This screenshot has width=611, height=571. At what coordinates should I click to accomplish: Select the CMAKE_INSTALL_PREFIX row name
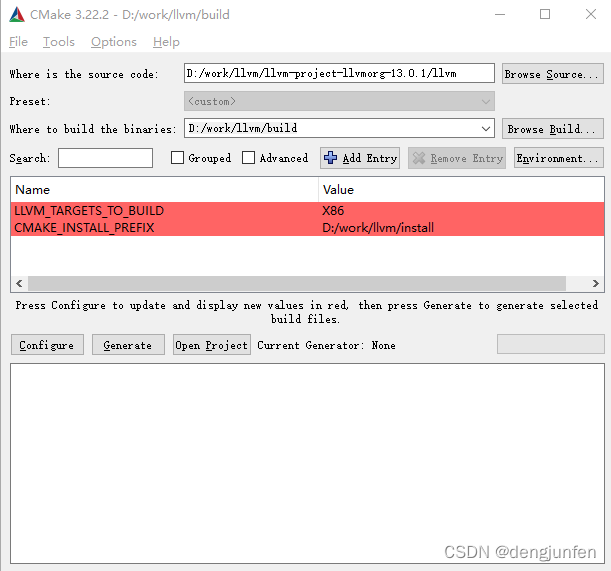pyautogui.click(x=84, y=228)
